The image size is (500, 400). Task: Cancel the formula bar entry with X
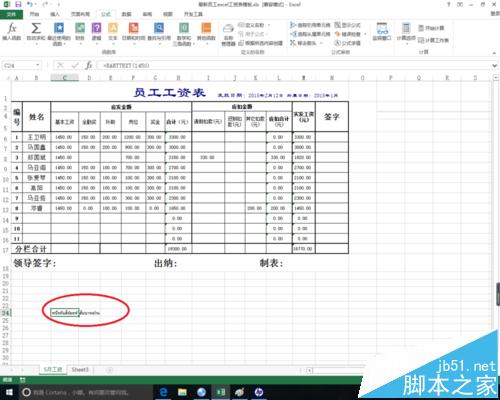[x=60, y=65]
